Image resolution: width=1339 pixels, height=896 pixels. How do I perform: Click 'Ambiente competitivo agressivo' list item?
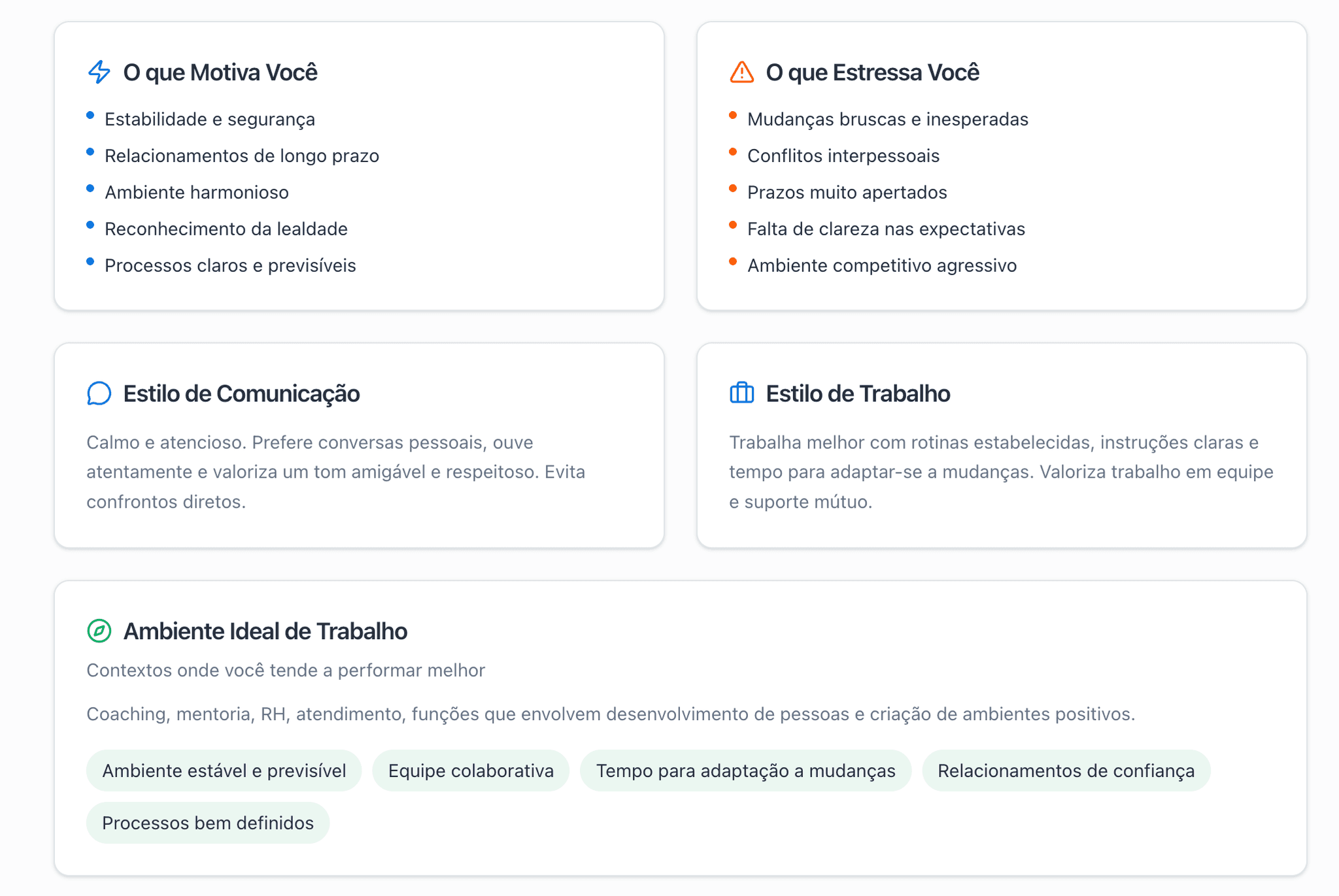[x=882, y=265]
